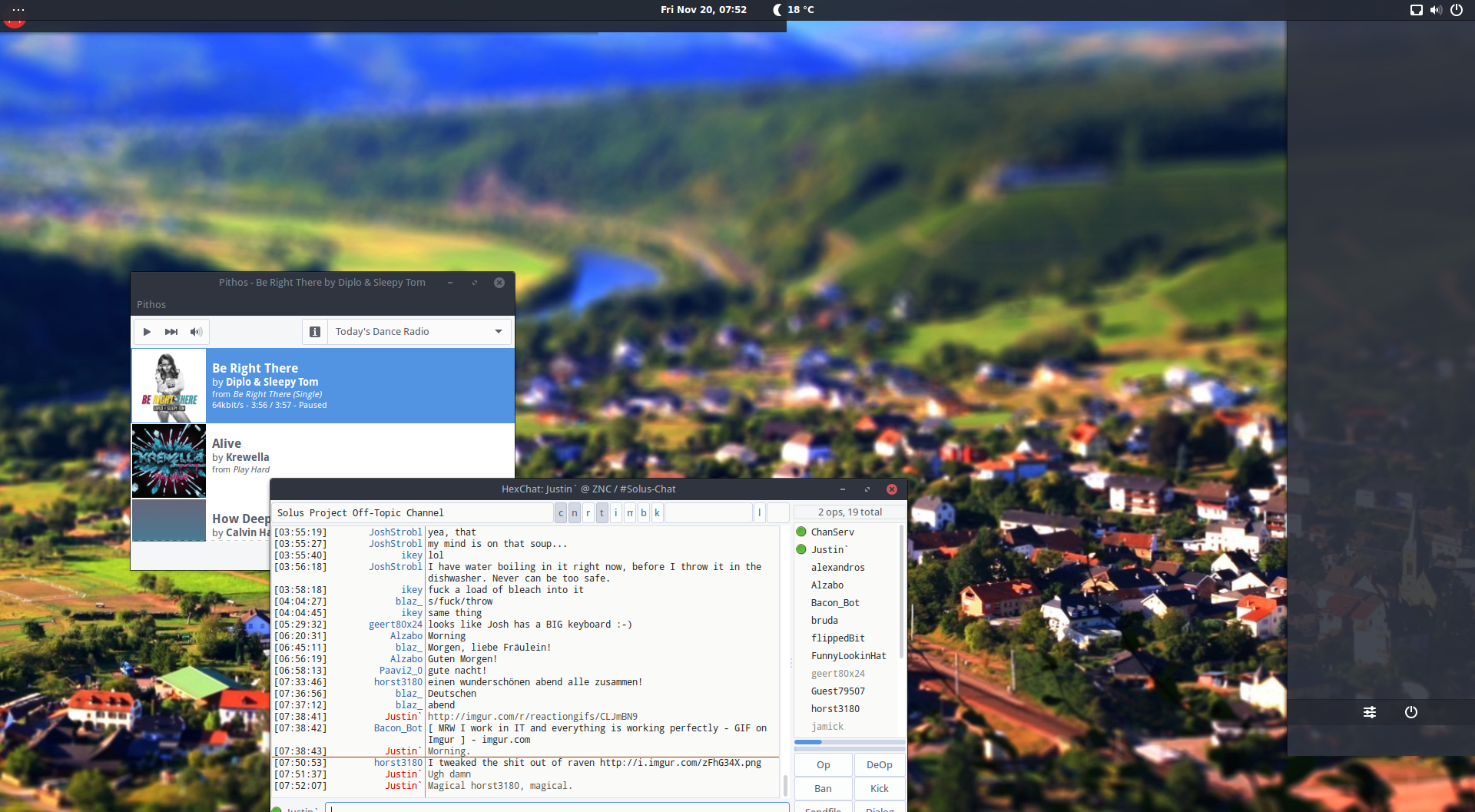Select Justin` in user list
The height and width of the screenshot is (812, 1475).
click(x=846, y=550)
